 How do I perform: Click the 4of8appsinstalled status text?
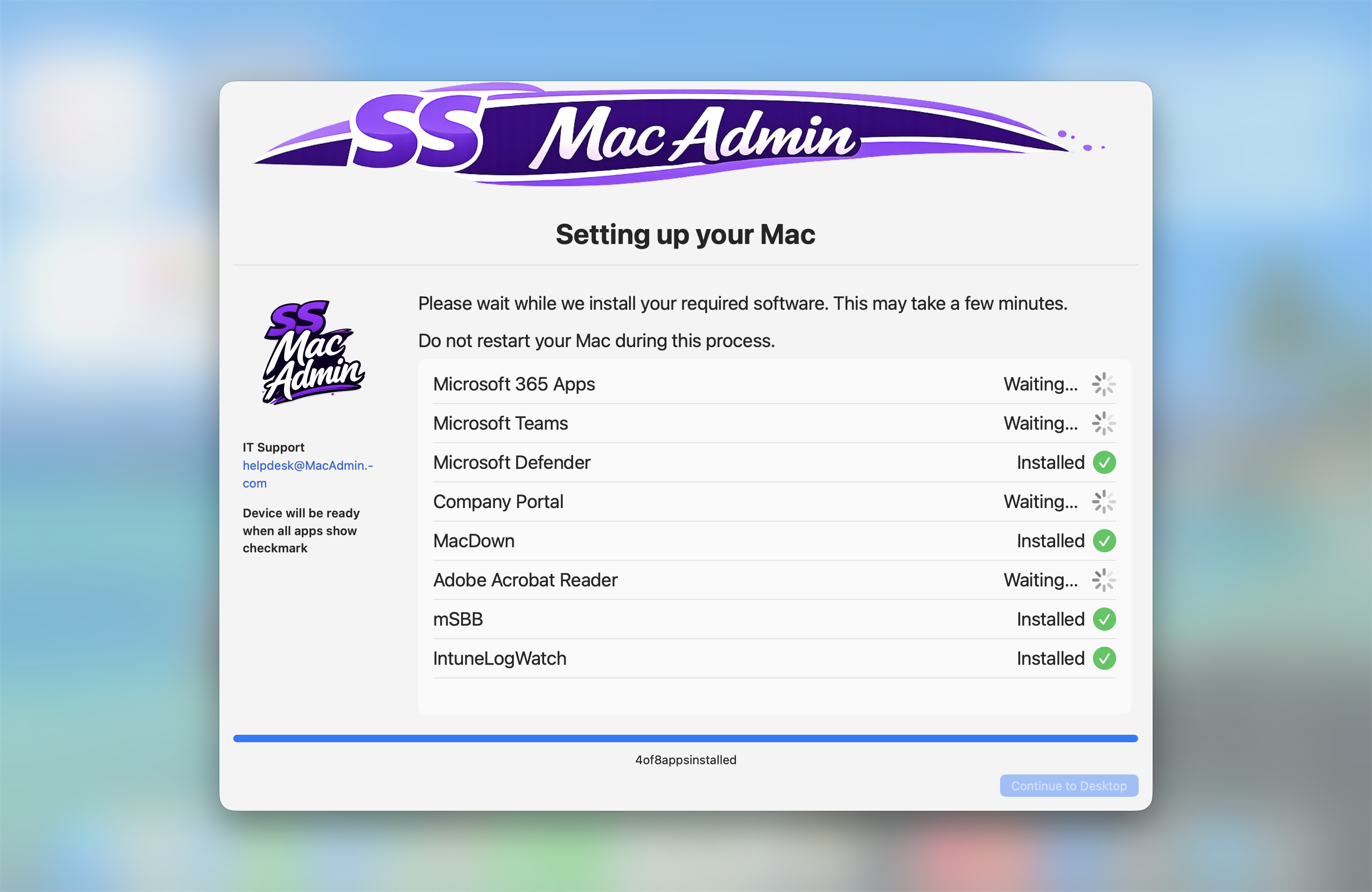685,760
